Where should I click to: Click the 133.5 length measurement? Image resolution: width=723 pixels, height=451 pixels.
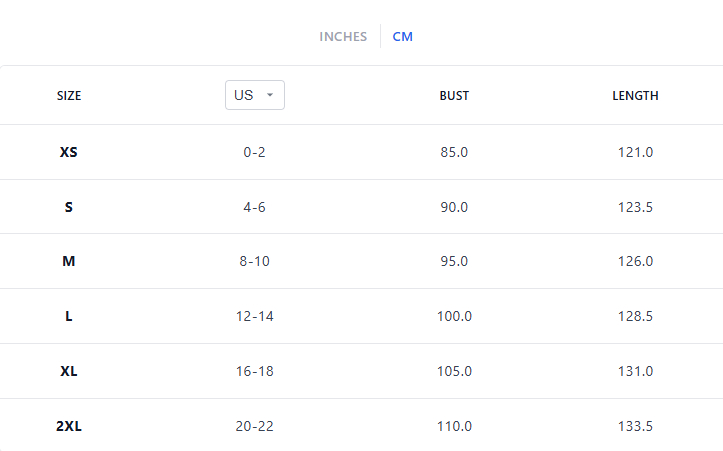(x=635, y=426)
